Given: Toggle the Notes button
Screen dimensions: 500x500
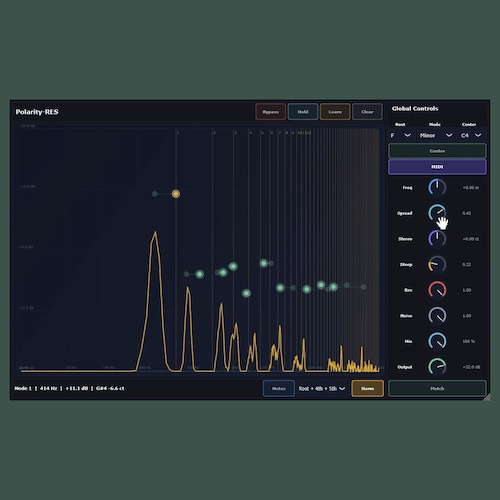Looking at the screenshot, I should (279, 388).
